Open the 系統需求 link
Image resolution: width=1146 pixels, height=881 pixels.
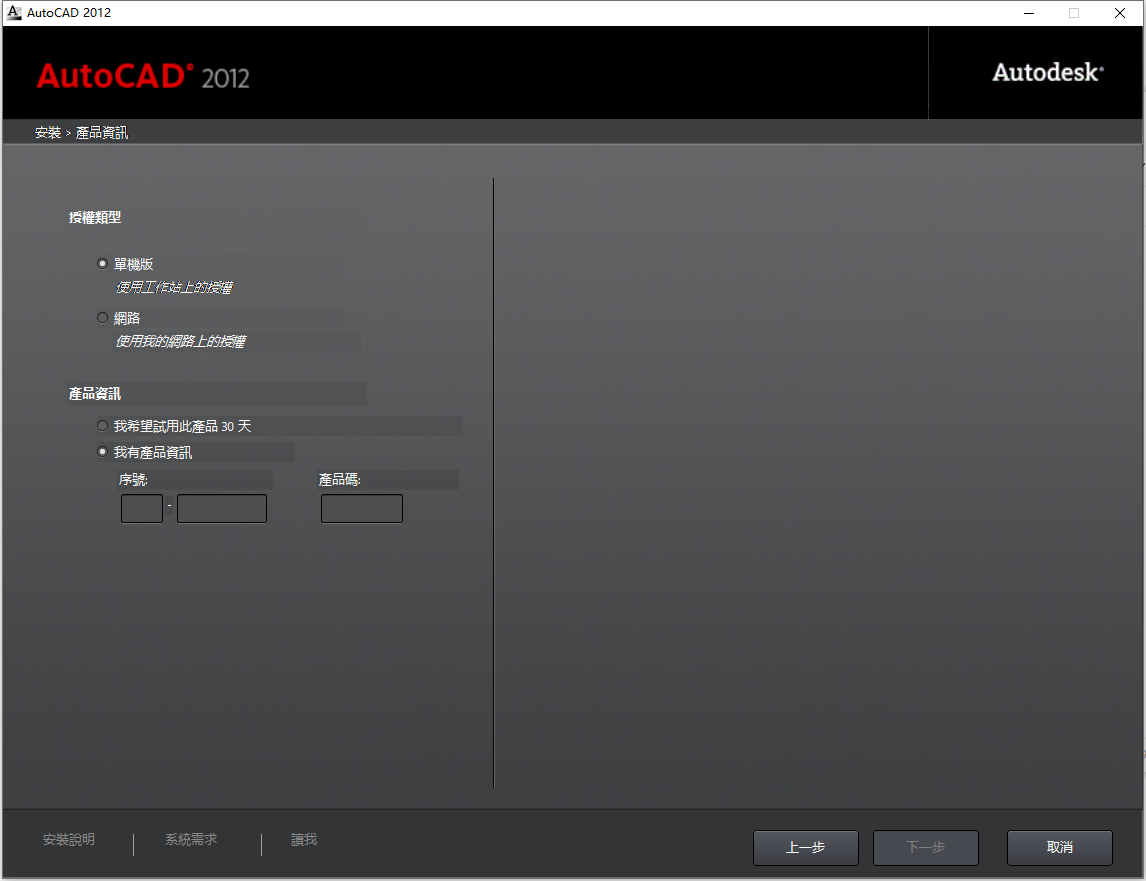tap(191, 839)
